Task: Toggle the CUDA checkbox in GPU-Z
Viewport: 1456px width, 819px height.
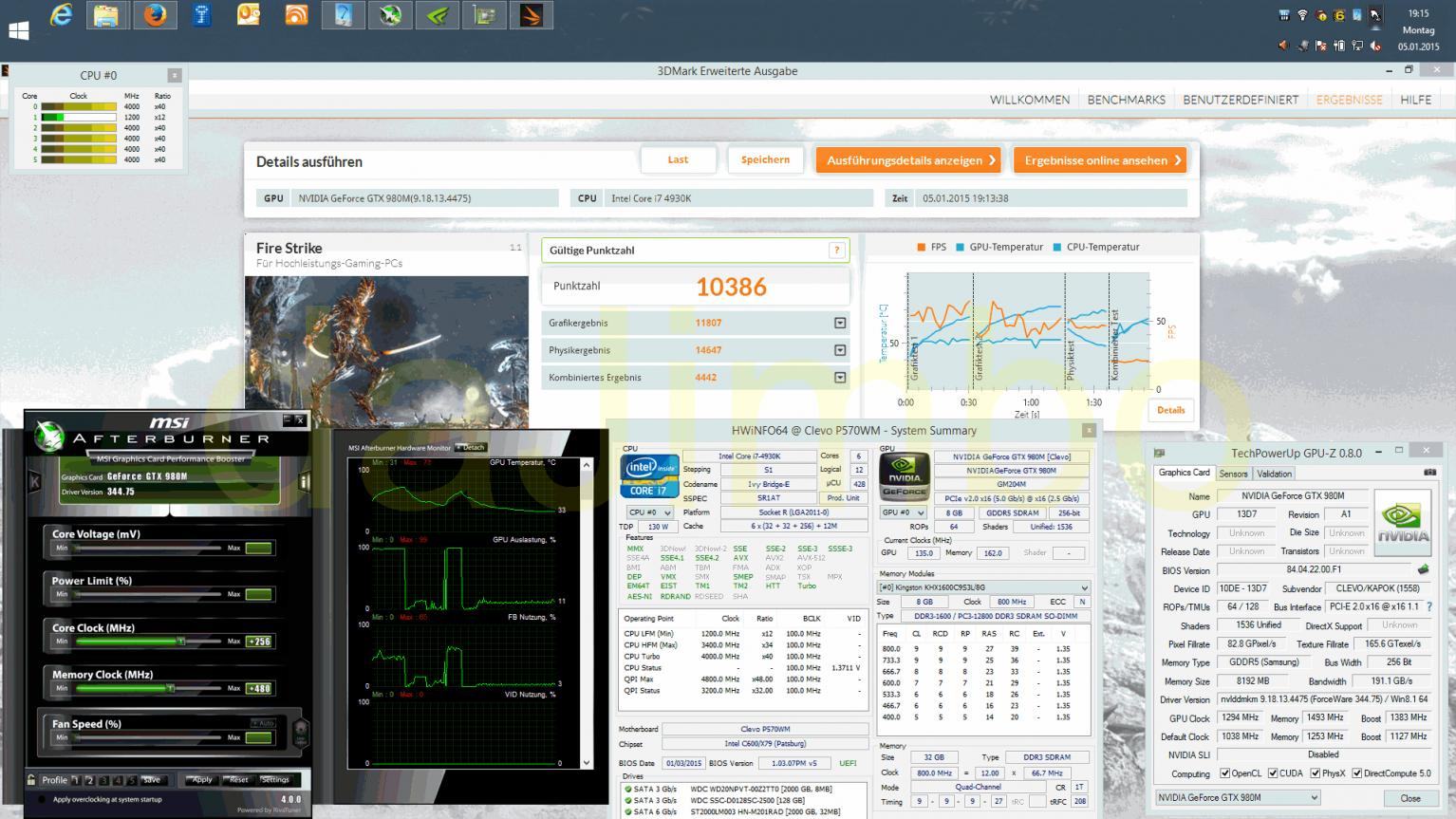Action: pyautogui.click(x=1273, y=773)
